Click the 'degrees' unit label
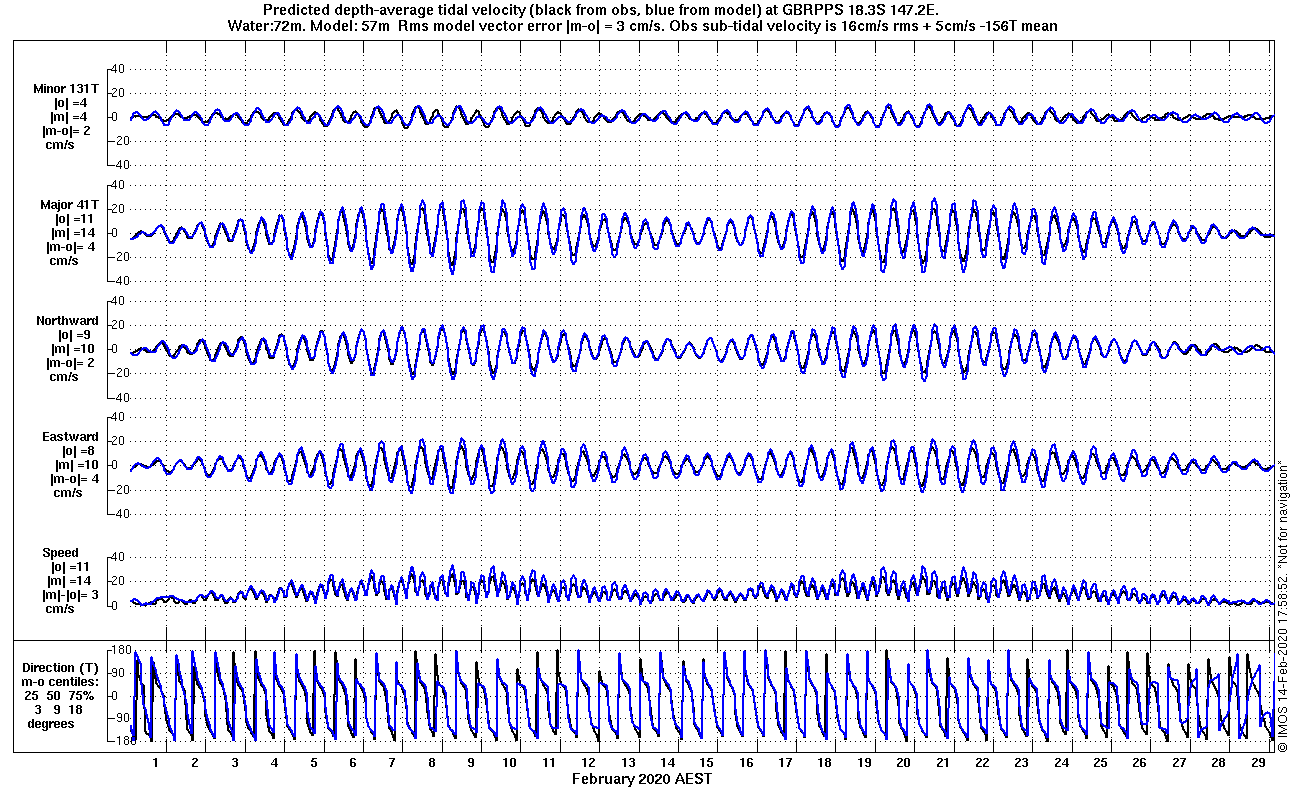 point(51,723)
